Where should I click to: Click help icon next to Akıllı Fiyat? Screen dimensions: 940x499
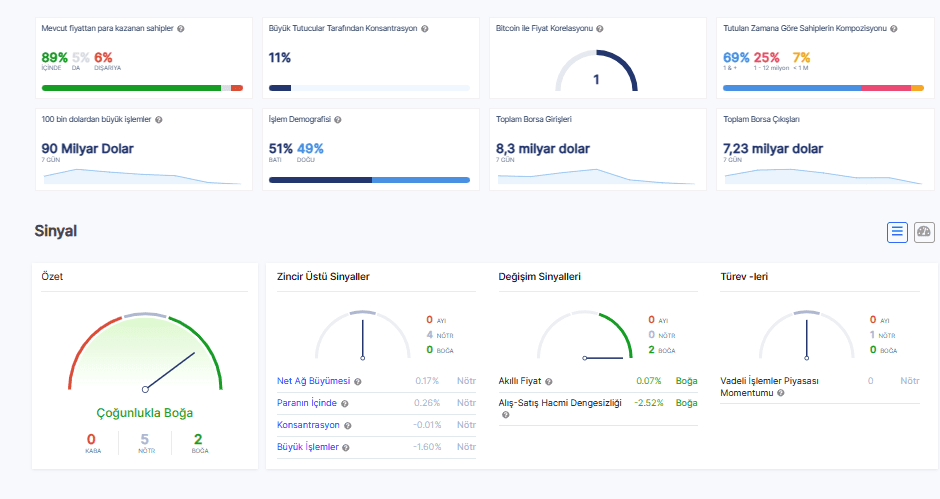(x=549, y=381)
